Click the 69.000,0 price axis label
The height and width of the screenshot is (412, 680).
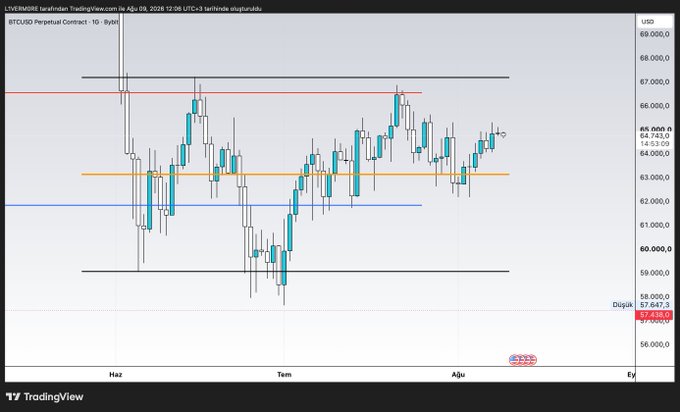[654, 34]
